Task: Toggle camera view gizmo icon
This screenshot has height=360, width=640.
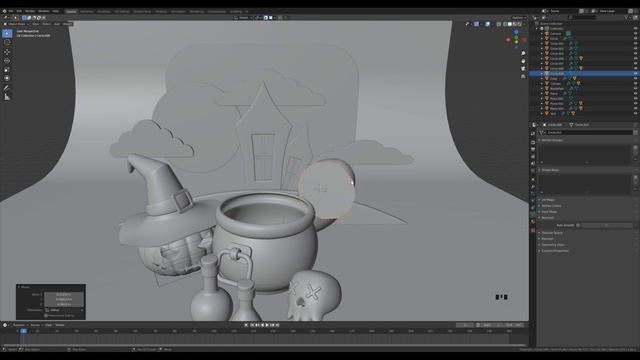Action: pos(523,69)
